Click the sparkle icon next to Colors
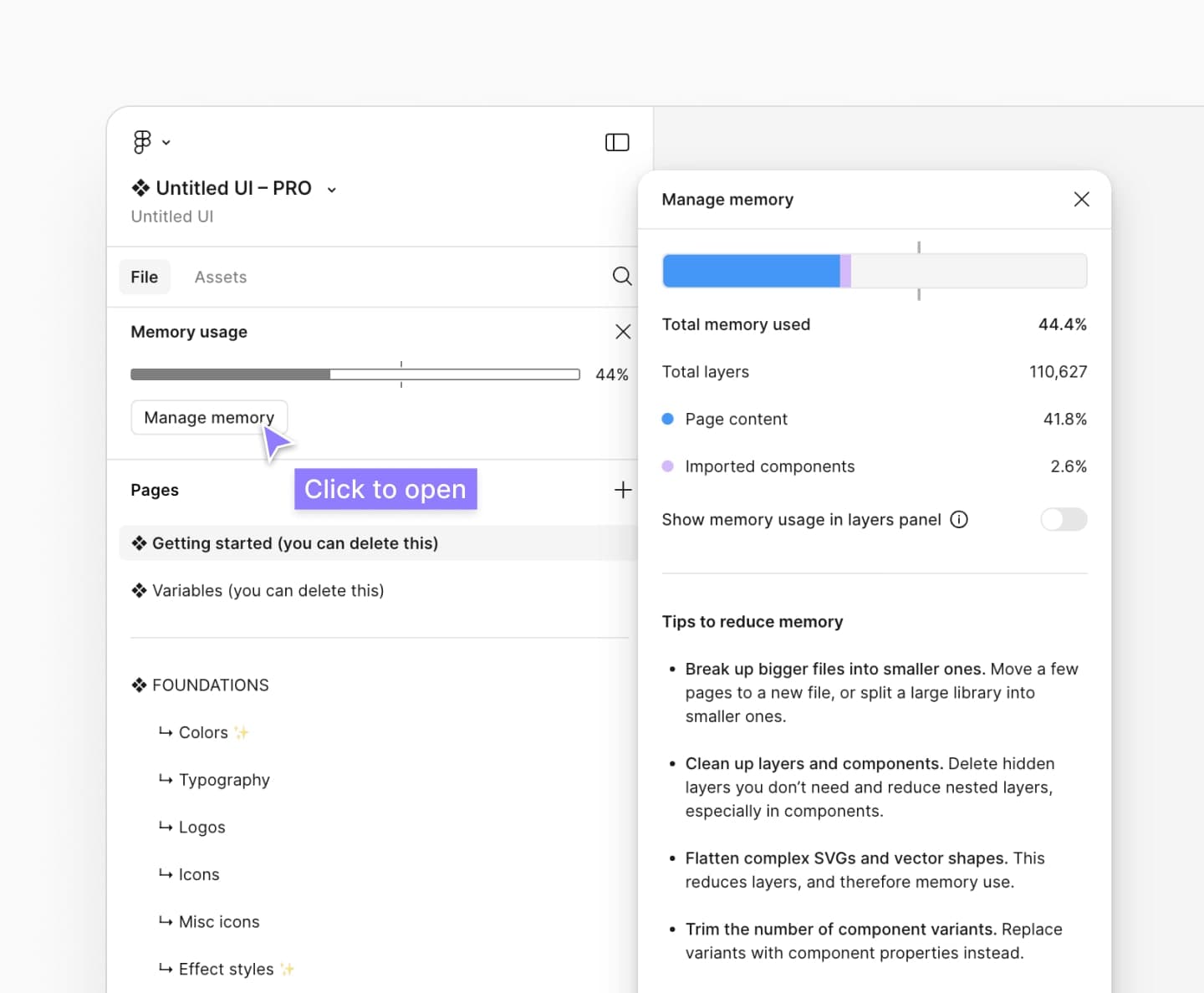 tap(242, 732)
